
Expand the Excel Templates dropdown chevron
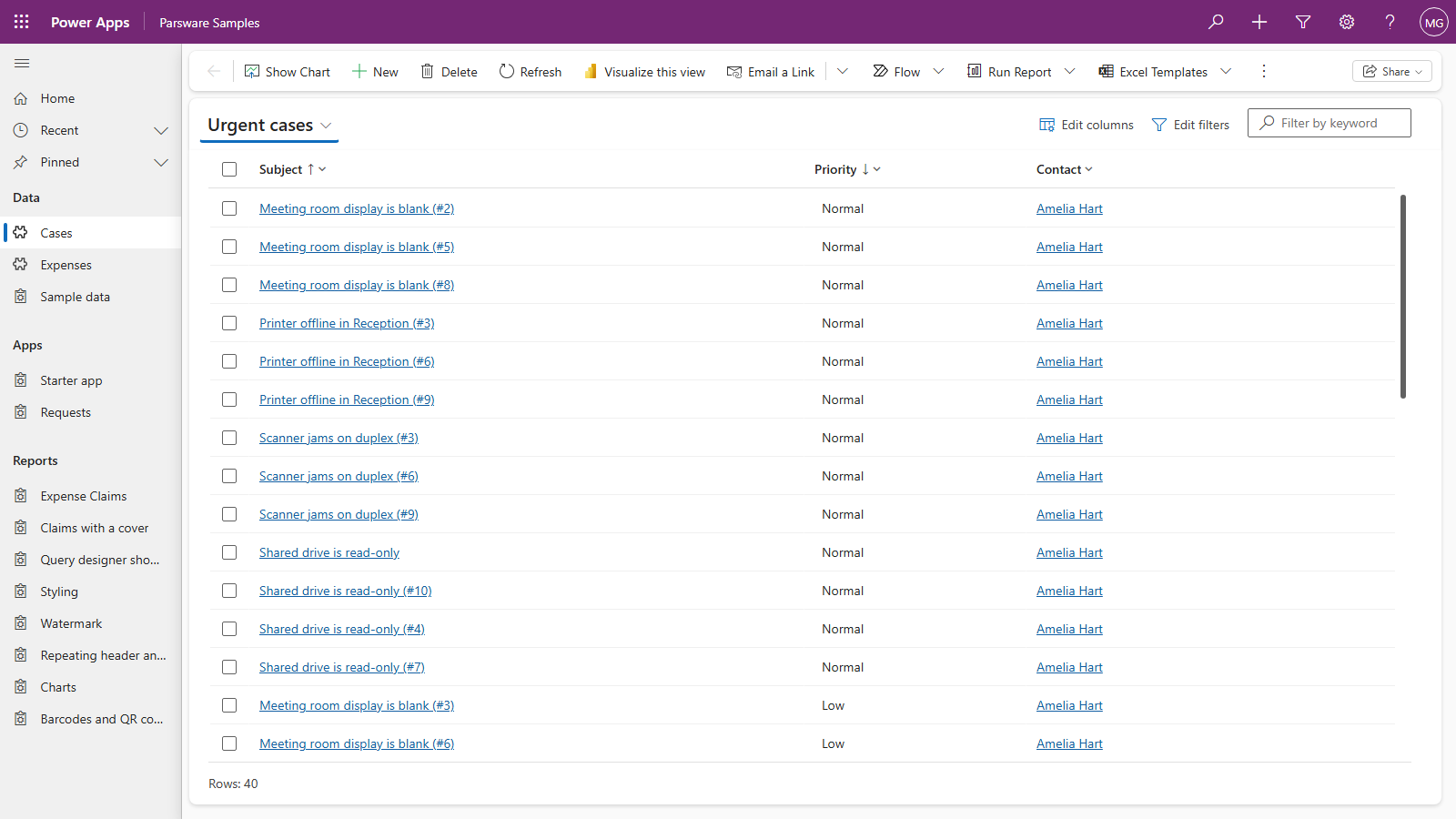coord(1226,71)
